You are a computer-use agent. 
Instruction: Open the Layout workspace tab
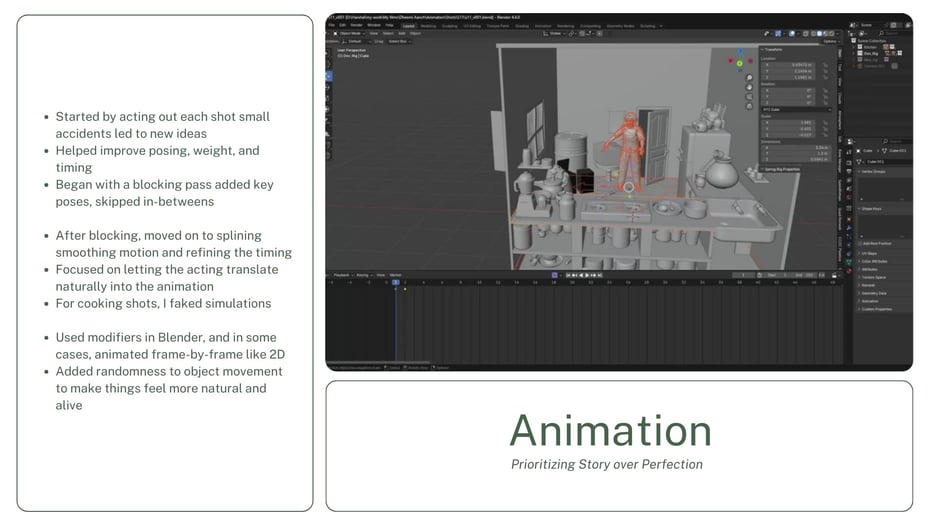click(408, 26)
